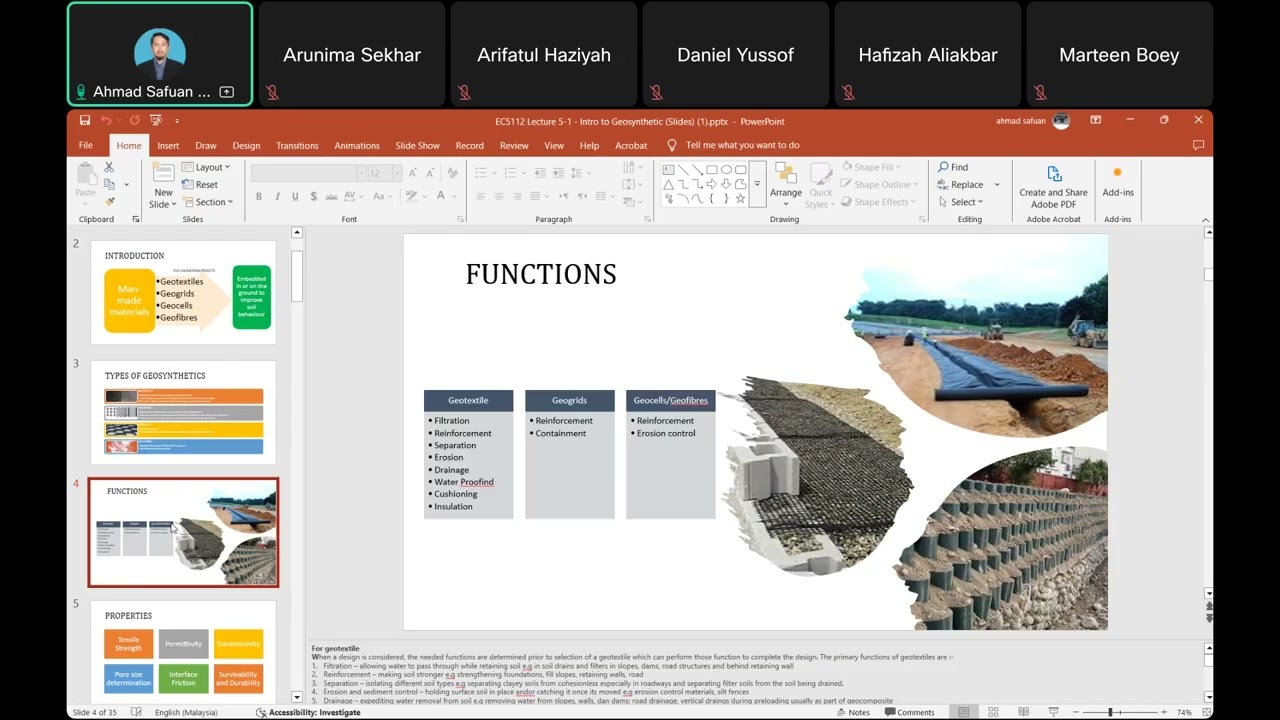The width and height of the screenshot is (1280, 720).
Task: Increase font size with the large A
Action: click(x=413, y=173)
